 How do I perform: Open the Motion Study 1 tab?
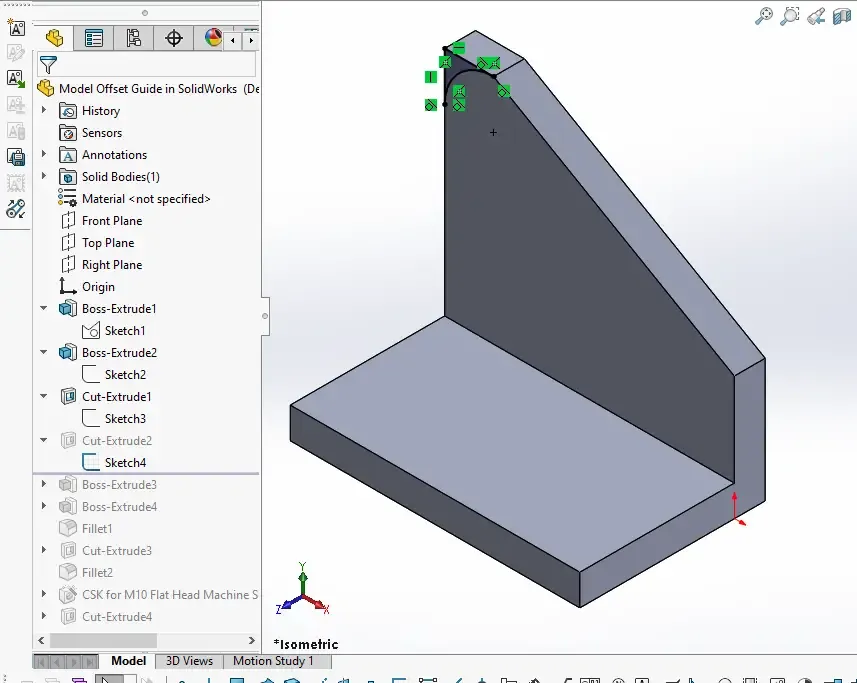(273, 661)
